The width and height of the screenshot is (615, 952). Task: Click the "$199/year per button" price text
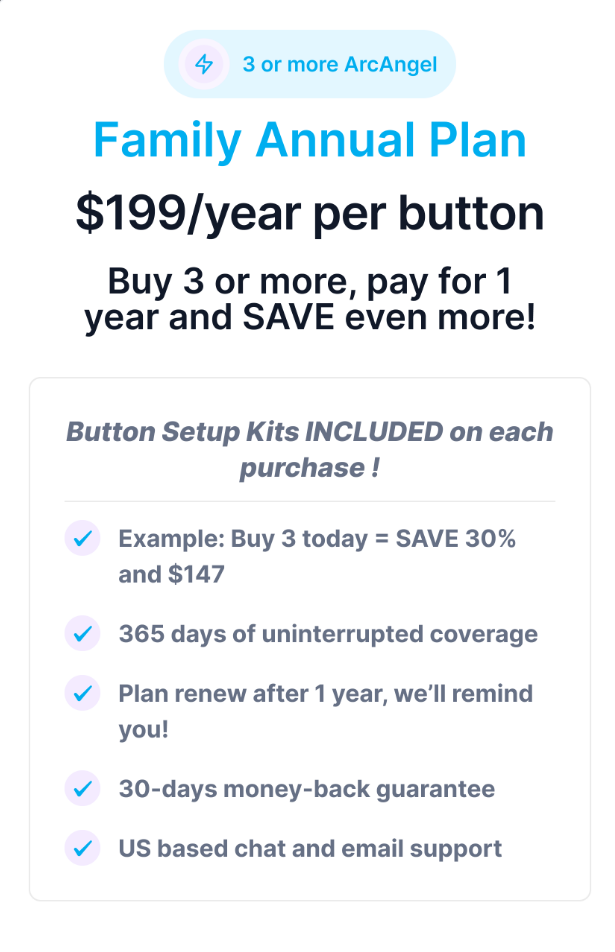click(x=309, y=212)
